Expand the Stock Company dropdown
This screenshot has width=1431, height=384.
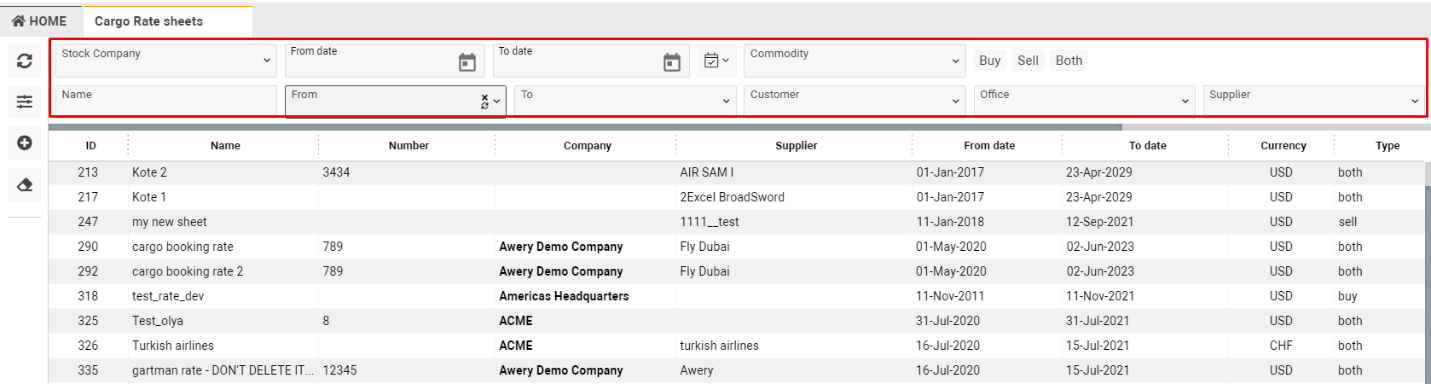pyautogui.click(x=167, y=60)
